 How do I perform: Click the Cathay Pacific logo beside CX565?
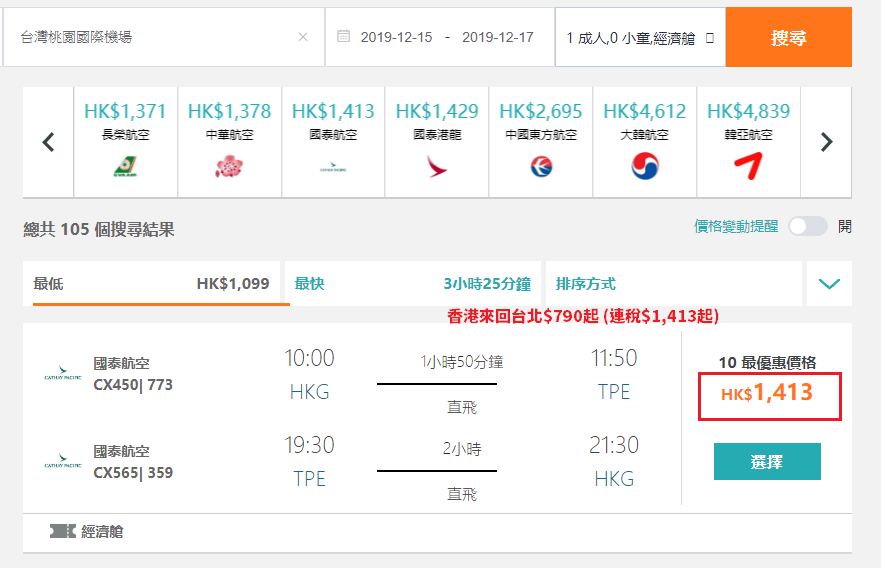(63, 461)
